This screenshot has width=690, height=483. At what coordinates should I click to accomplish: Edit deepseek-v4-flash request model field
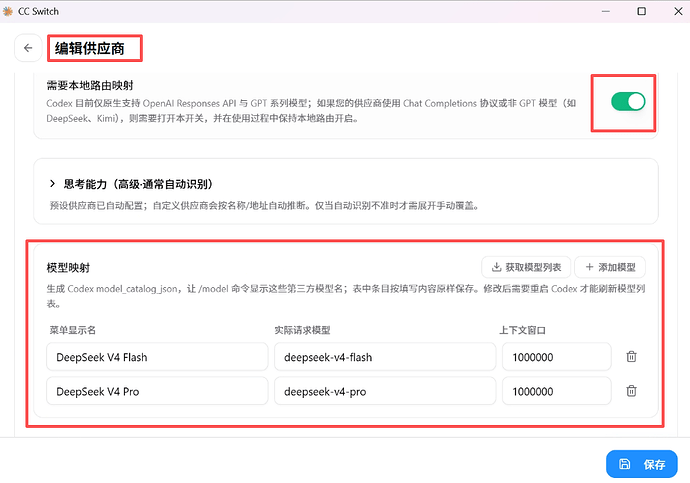385,357
